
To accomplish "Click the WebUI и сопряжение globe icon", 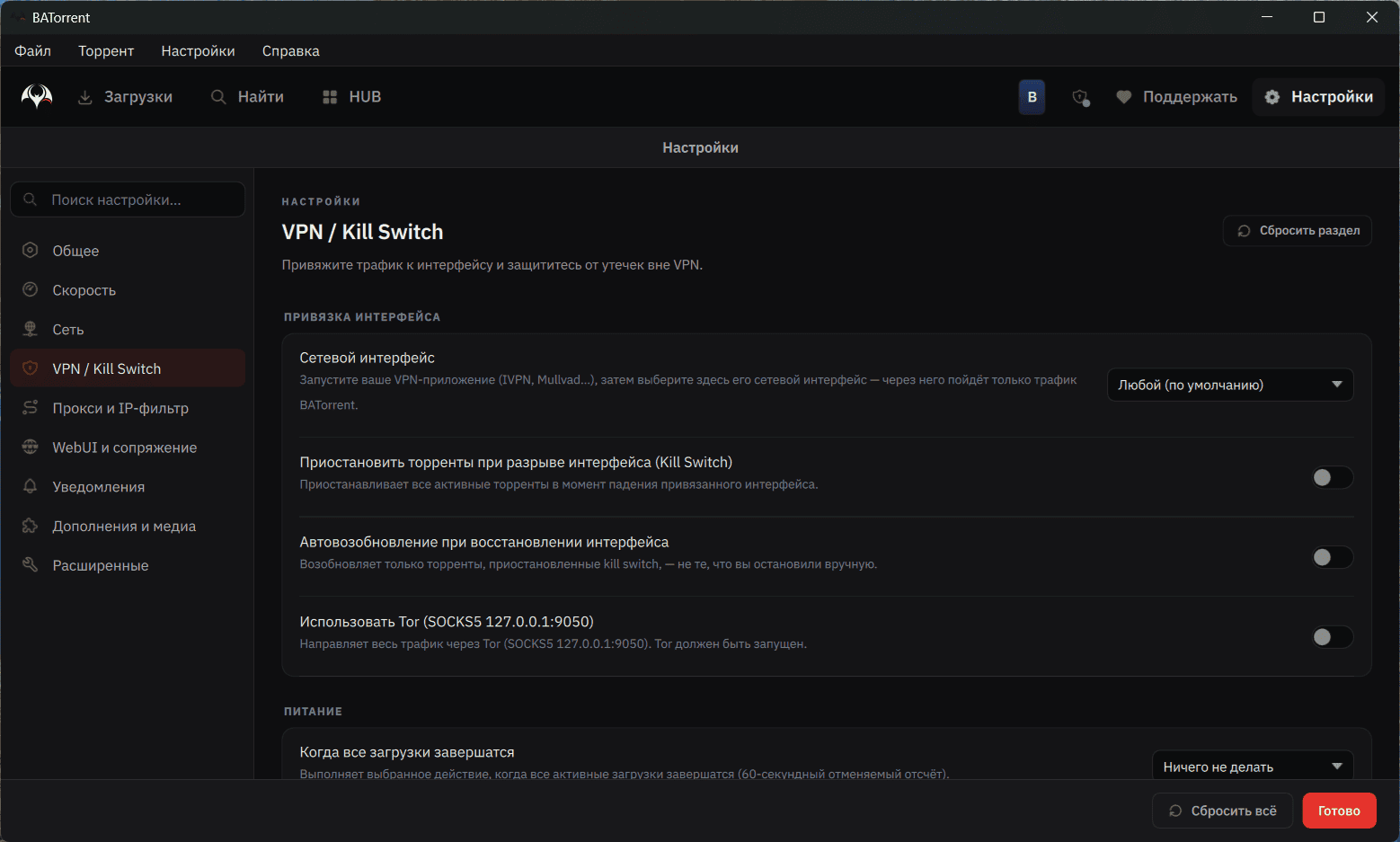I will 31,448.
